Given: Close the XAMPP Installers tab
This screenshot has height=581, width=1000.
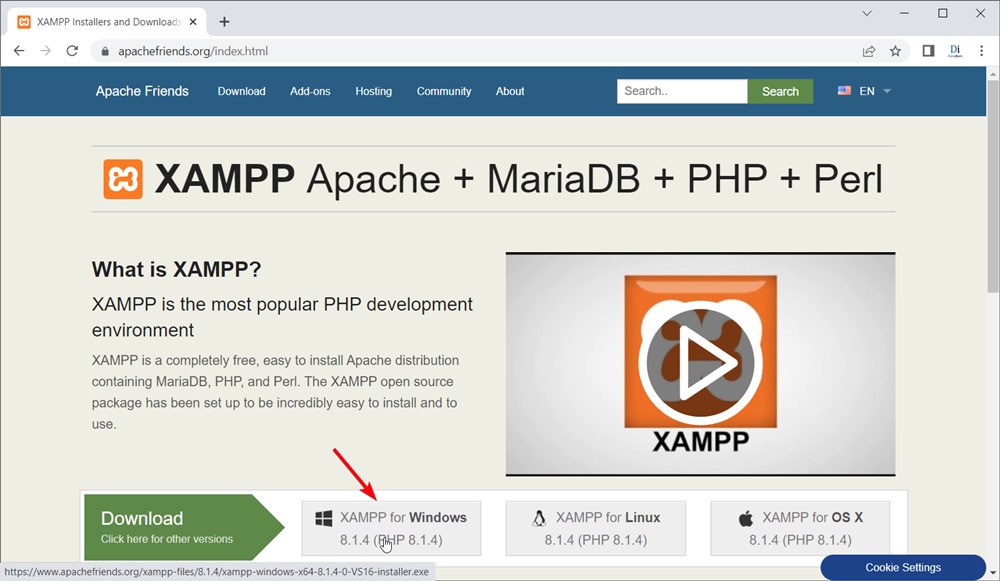Looking at the screenshot, I should [x=193, y=22].
